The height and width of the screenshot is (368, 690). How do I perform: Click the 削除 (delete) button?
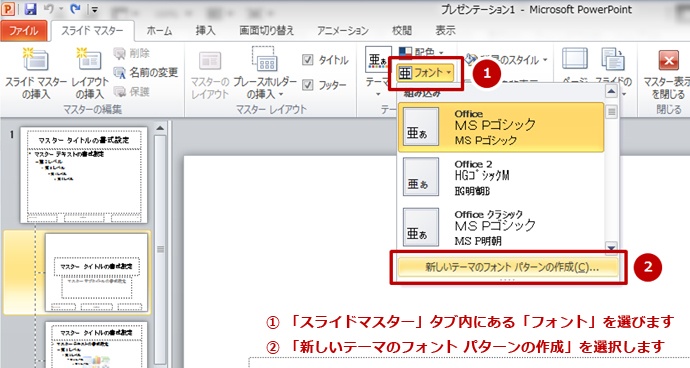pos(132,53)
